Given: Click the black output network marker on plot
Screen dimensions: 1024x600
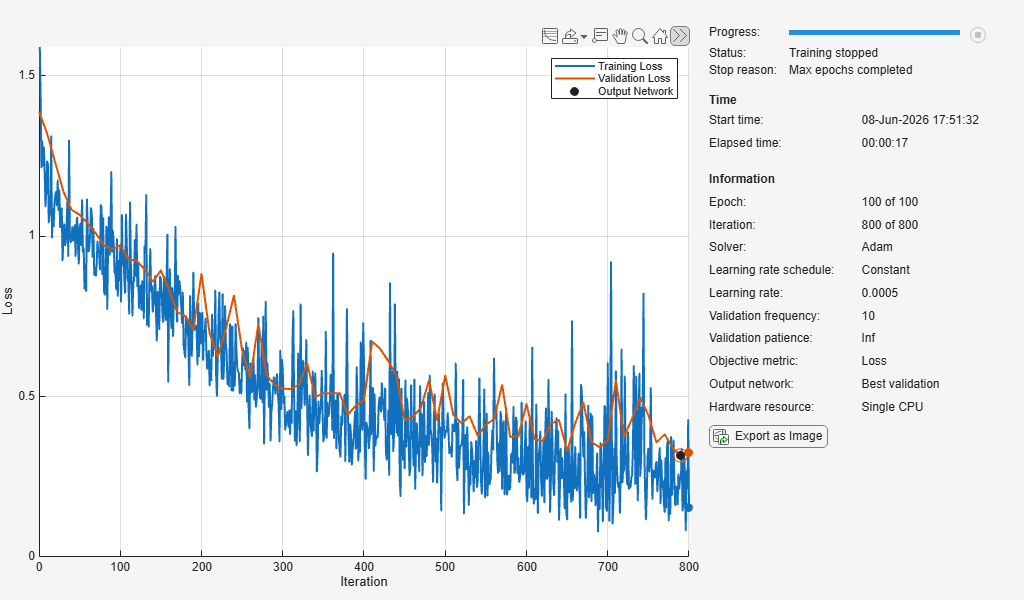Looking at the screenshot, I should (680, 456).
